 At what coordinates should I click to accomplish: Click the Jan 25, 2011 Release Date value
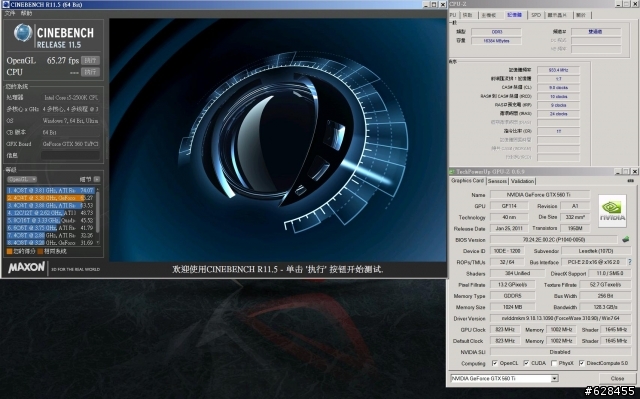(509, 228)
